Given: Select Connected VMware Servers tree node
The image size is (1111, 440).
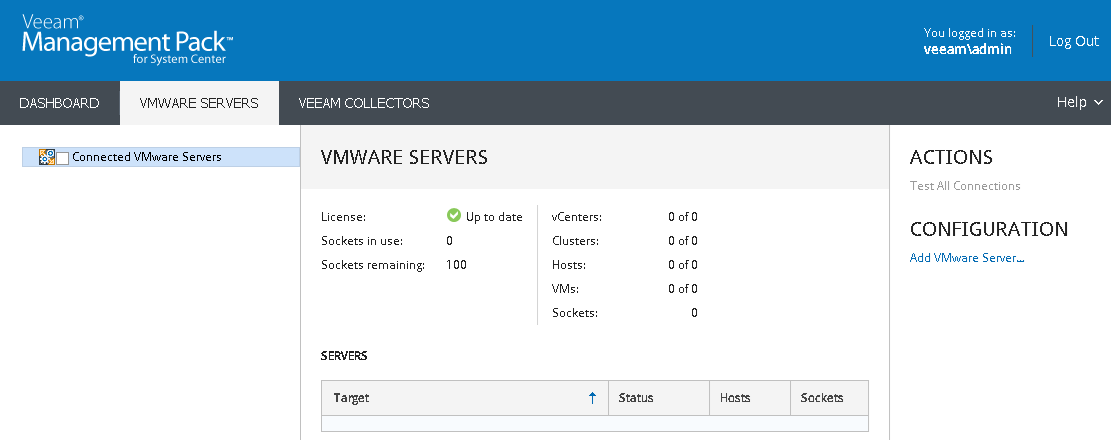Looking at the screenshot, I should click(146, 157).
